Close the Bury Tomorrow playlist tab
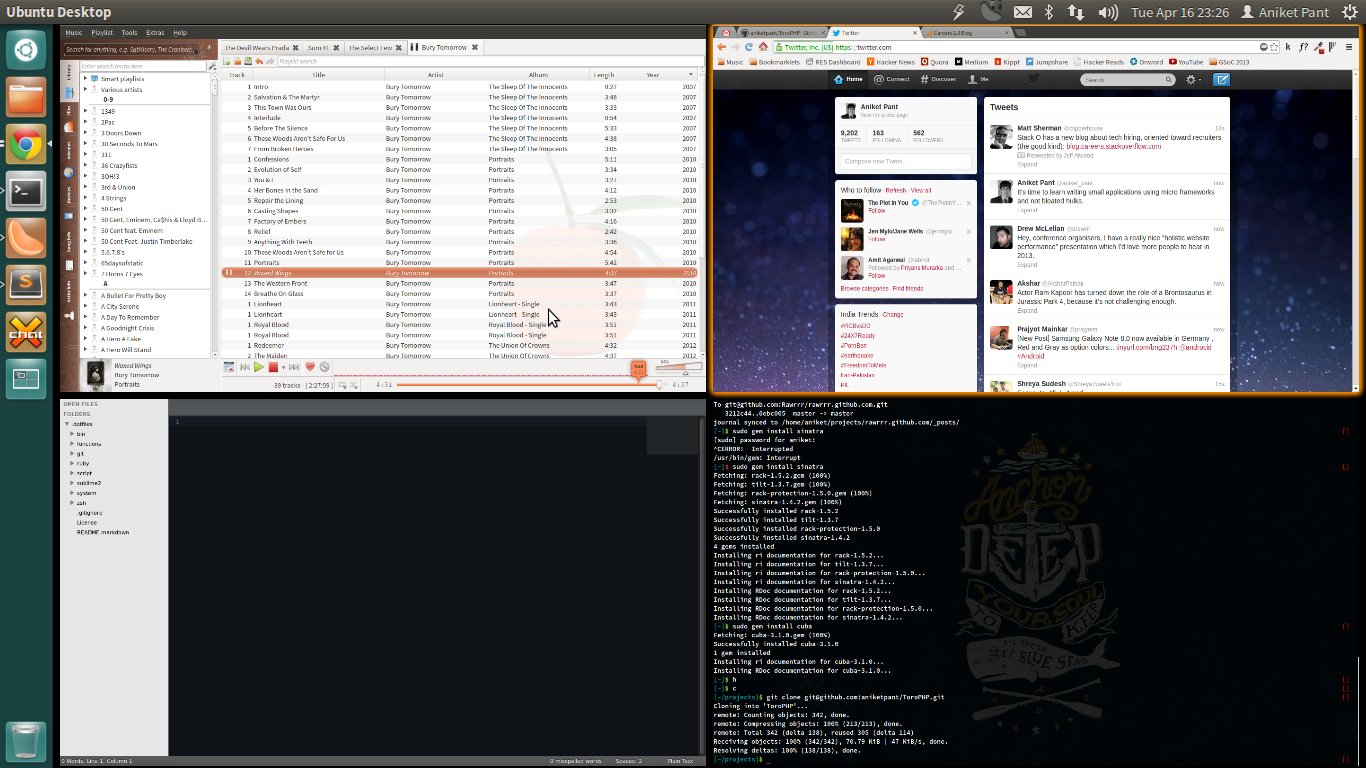The image size is (1366, 768). pos(475,47)
